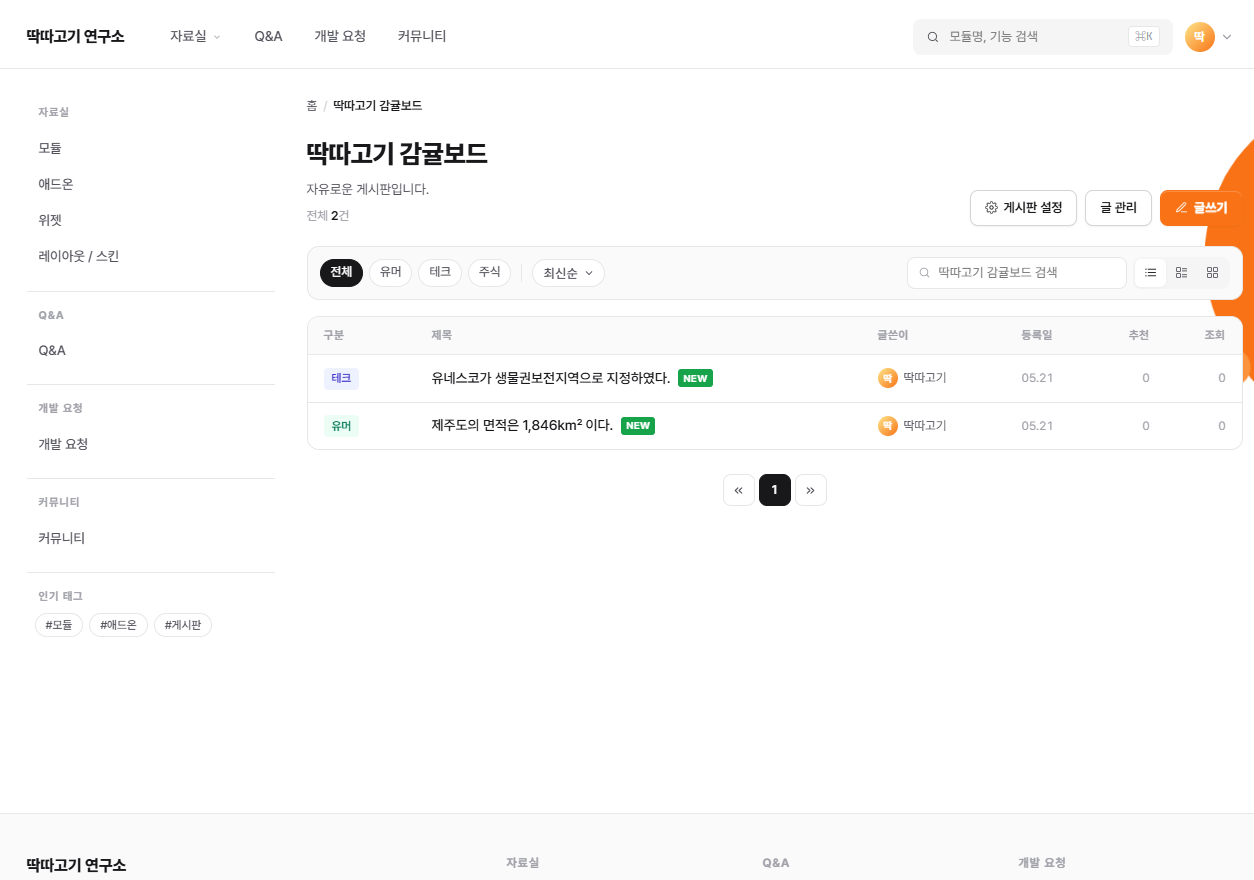Viewport: 1254px width, 880px height.
Task: Click the 제목 column header
Action: pyautogui.click(x=442, y=336)
